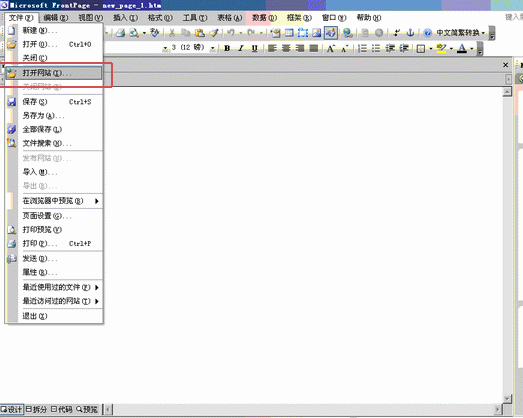
Task: Toggle Italic formatting
Action: pos(241,48)
